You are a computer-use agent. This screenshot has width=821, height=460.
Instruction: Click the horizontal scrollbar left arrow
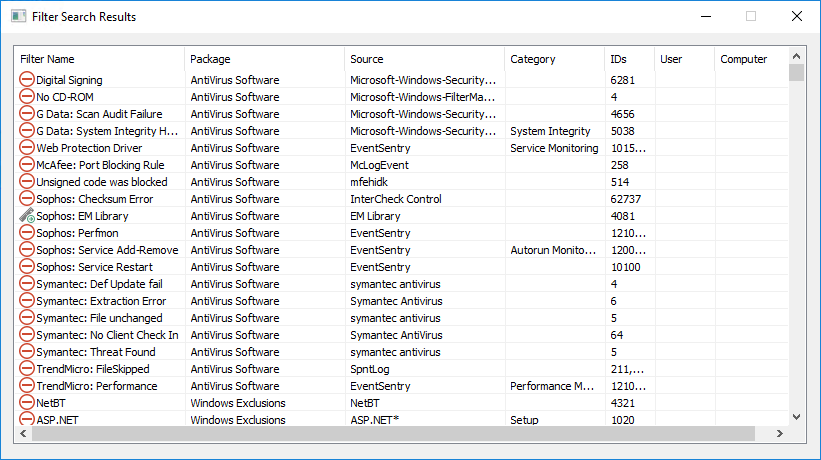coord(23,433)
